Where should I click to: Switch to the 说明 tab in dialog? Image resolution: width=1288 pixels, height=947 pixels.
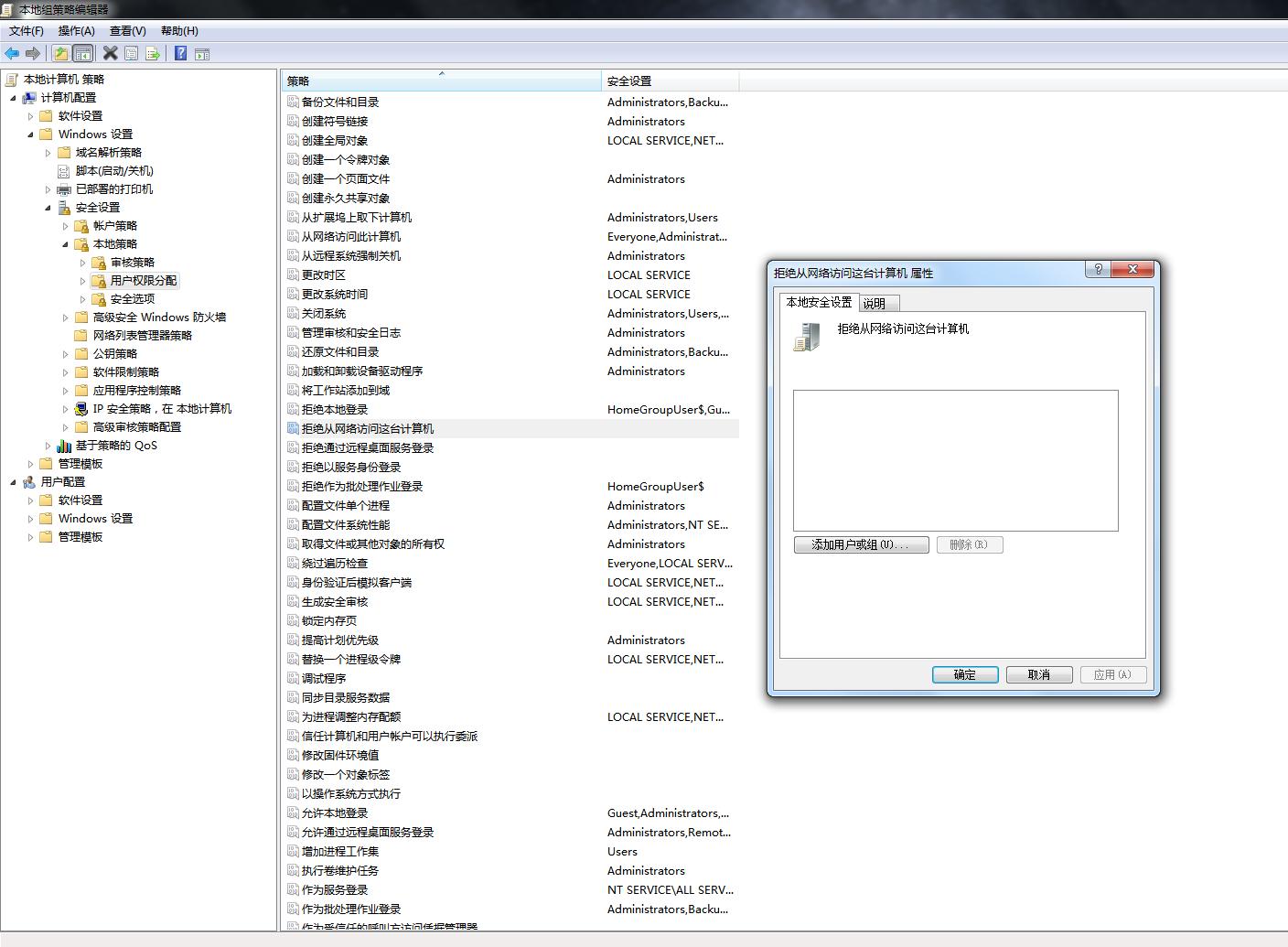click(x=874, y=304)
